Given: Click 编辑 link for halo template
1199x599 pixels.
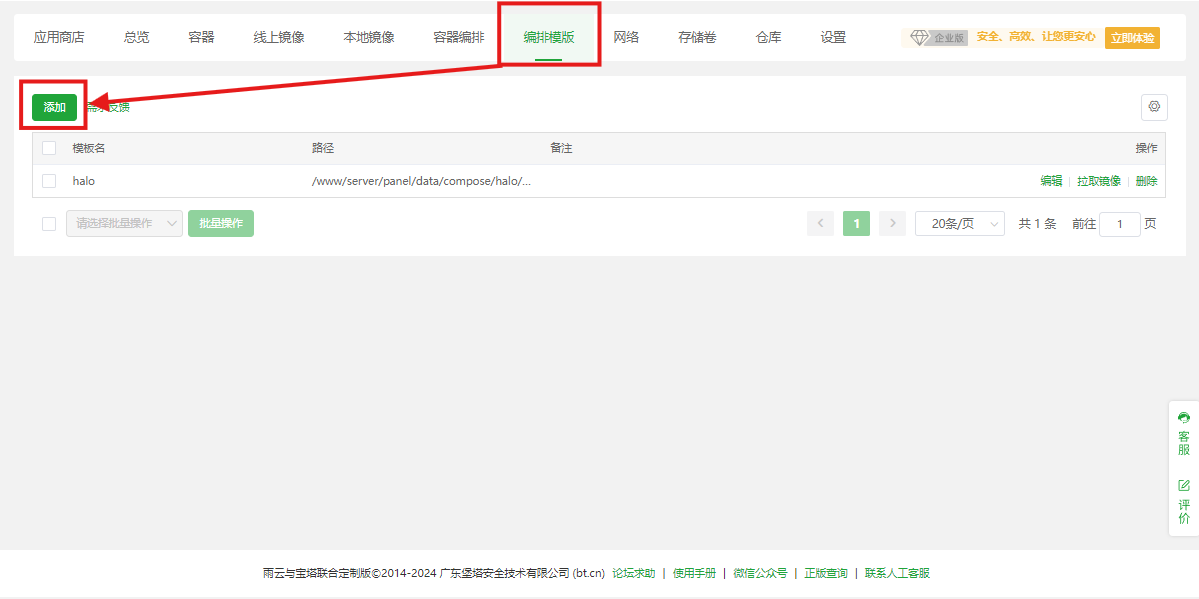Looking at the screenshot, I should 1051,181.
